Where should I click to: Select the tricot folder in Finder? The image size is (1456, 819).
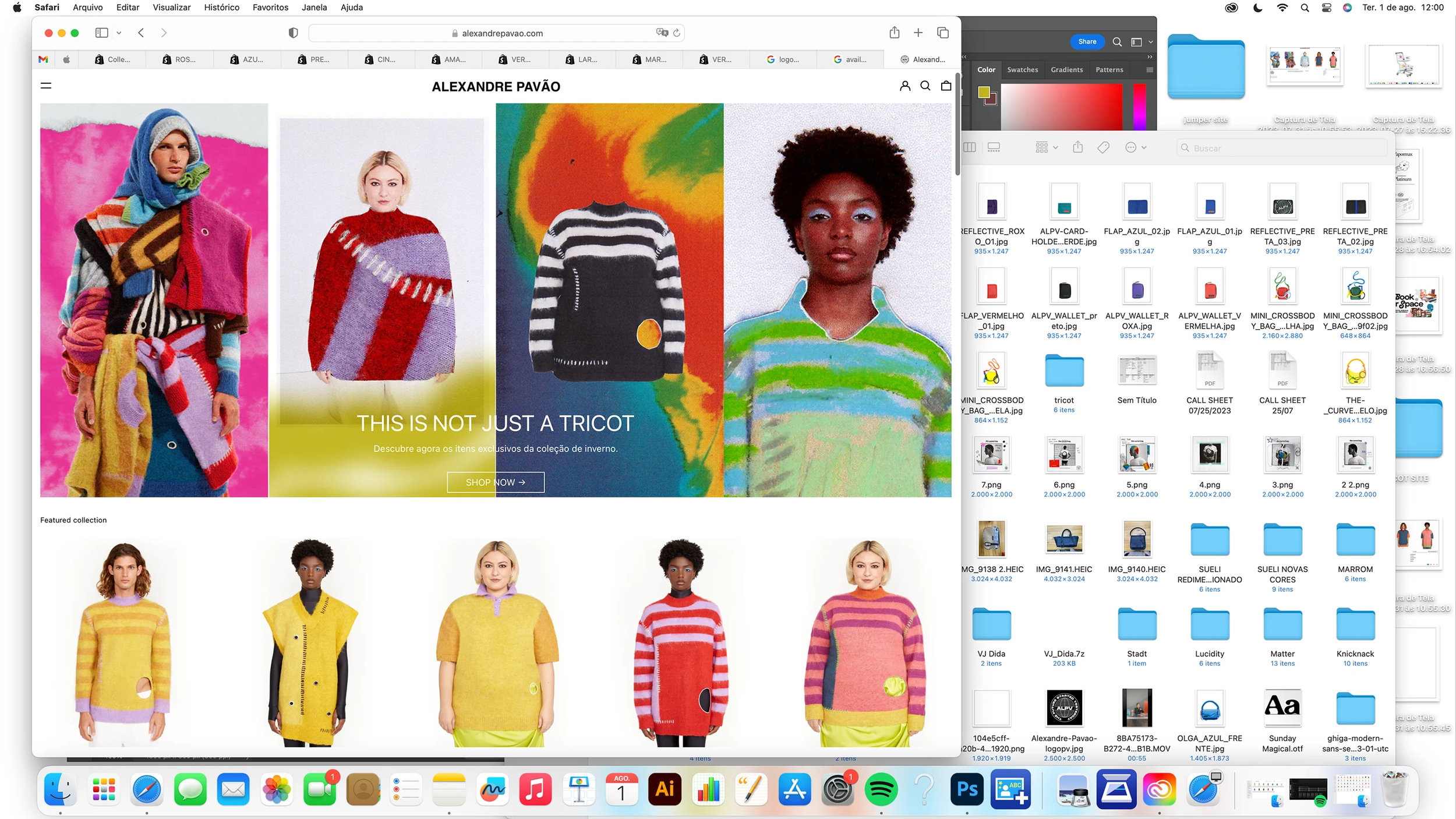1064,370
